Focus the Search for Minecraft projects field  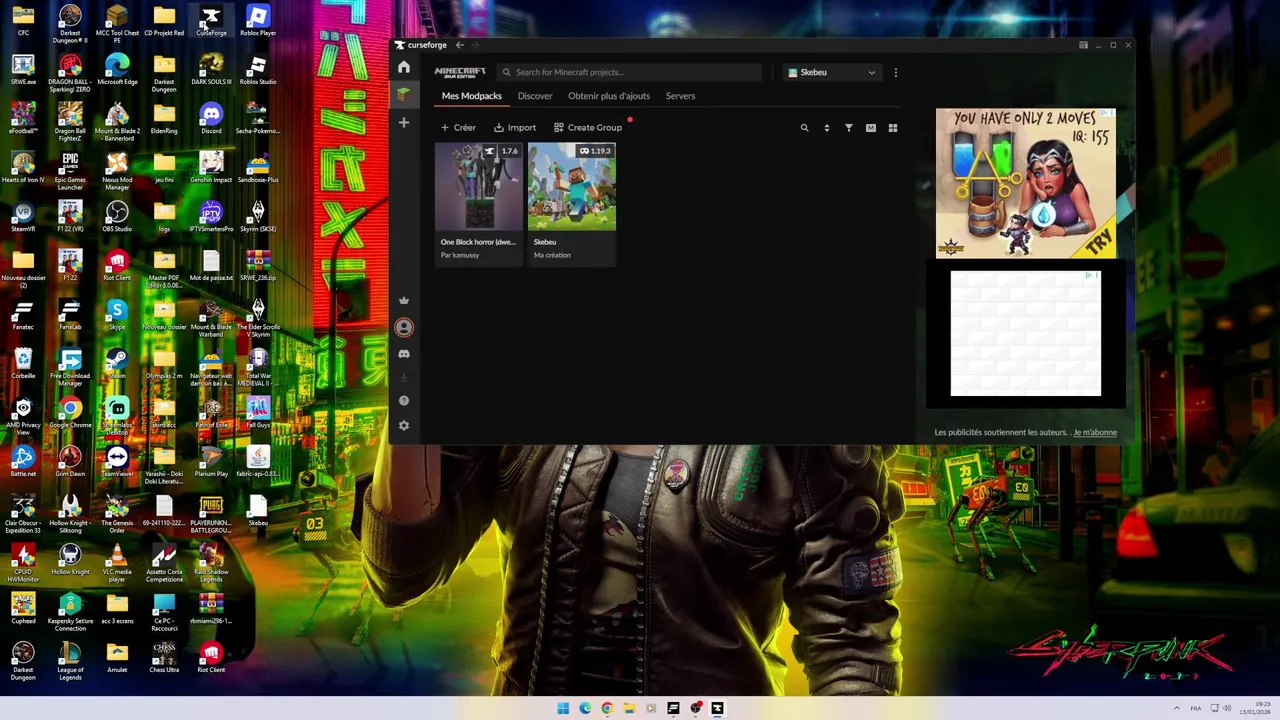[x=630, y=72]
